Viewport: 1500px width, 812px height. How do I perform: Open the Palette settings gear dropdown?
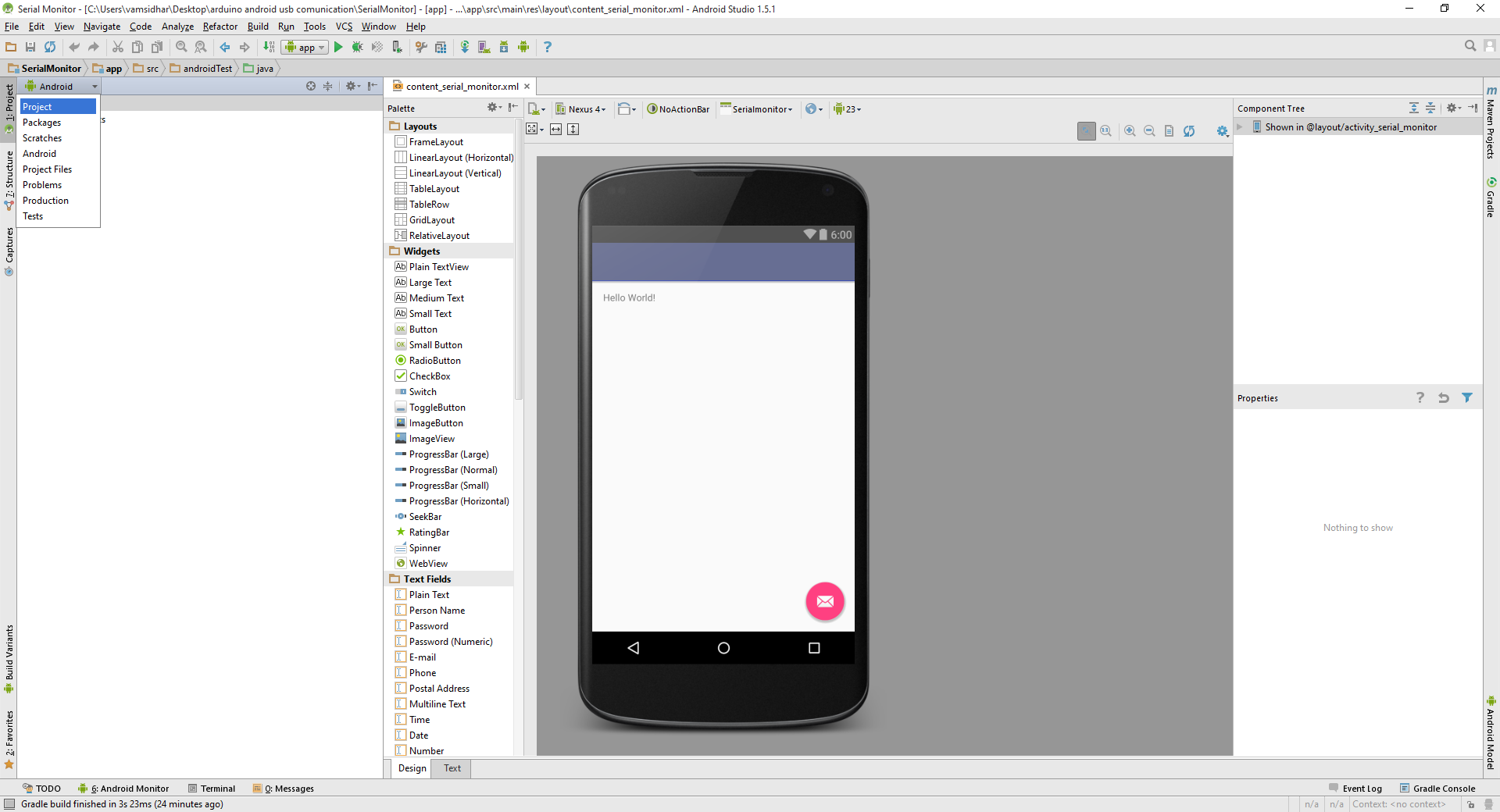tap(495, 108)
